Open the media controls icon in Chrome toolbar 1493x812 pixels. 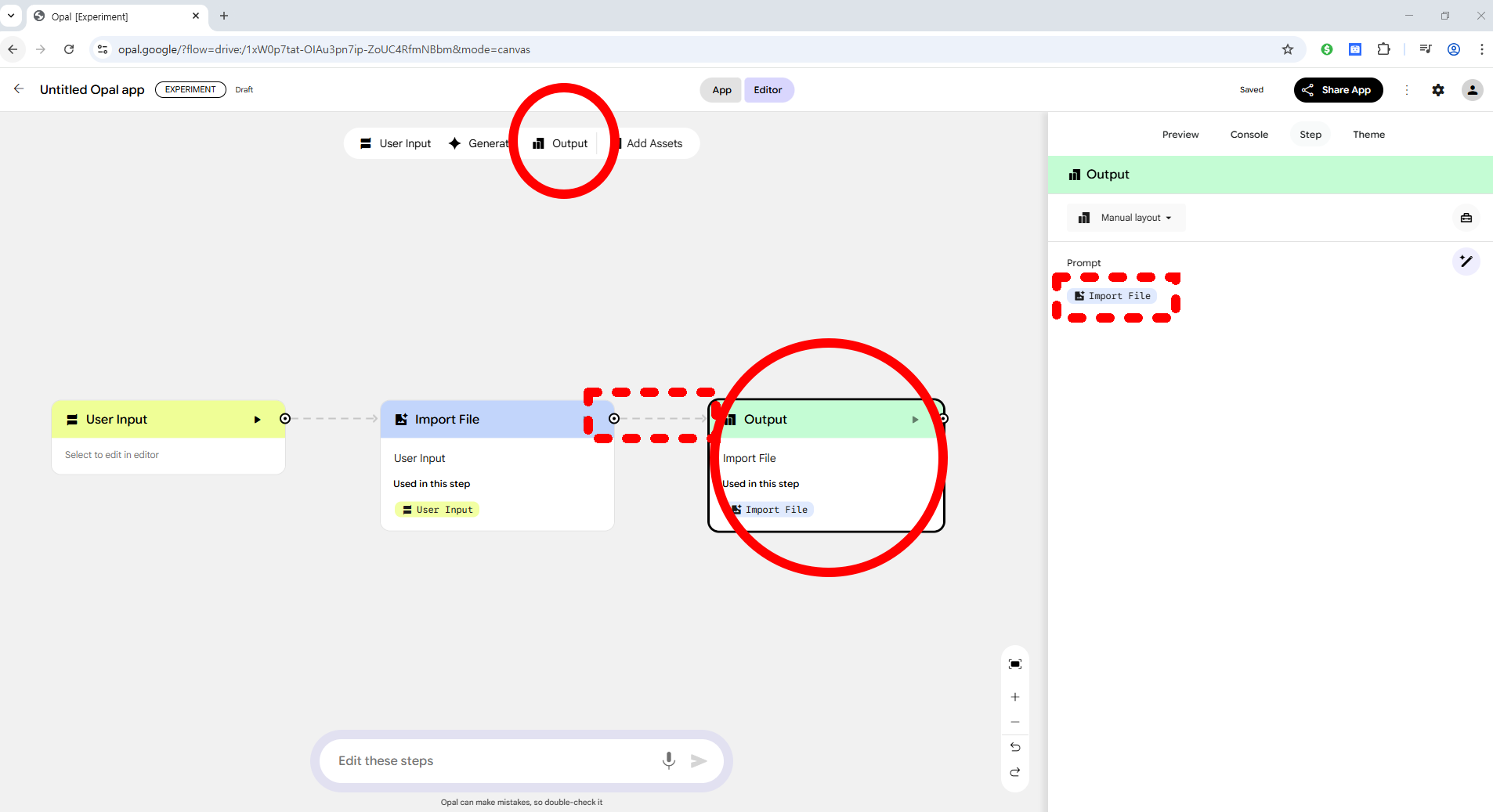click(x=1426, y=49)
